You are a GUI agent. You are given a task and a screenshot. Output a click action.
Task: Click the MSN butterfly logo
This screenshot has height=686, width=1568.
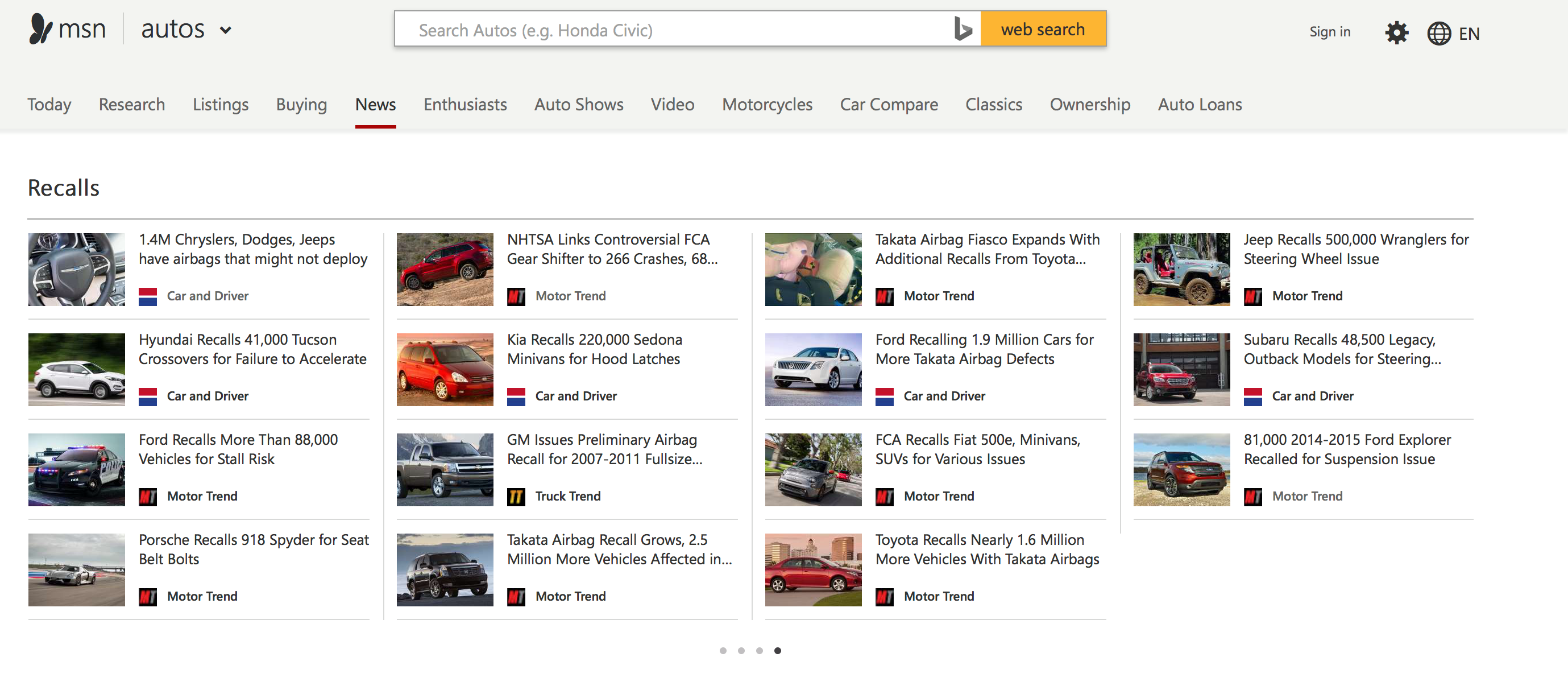click(x=42, y=28)
